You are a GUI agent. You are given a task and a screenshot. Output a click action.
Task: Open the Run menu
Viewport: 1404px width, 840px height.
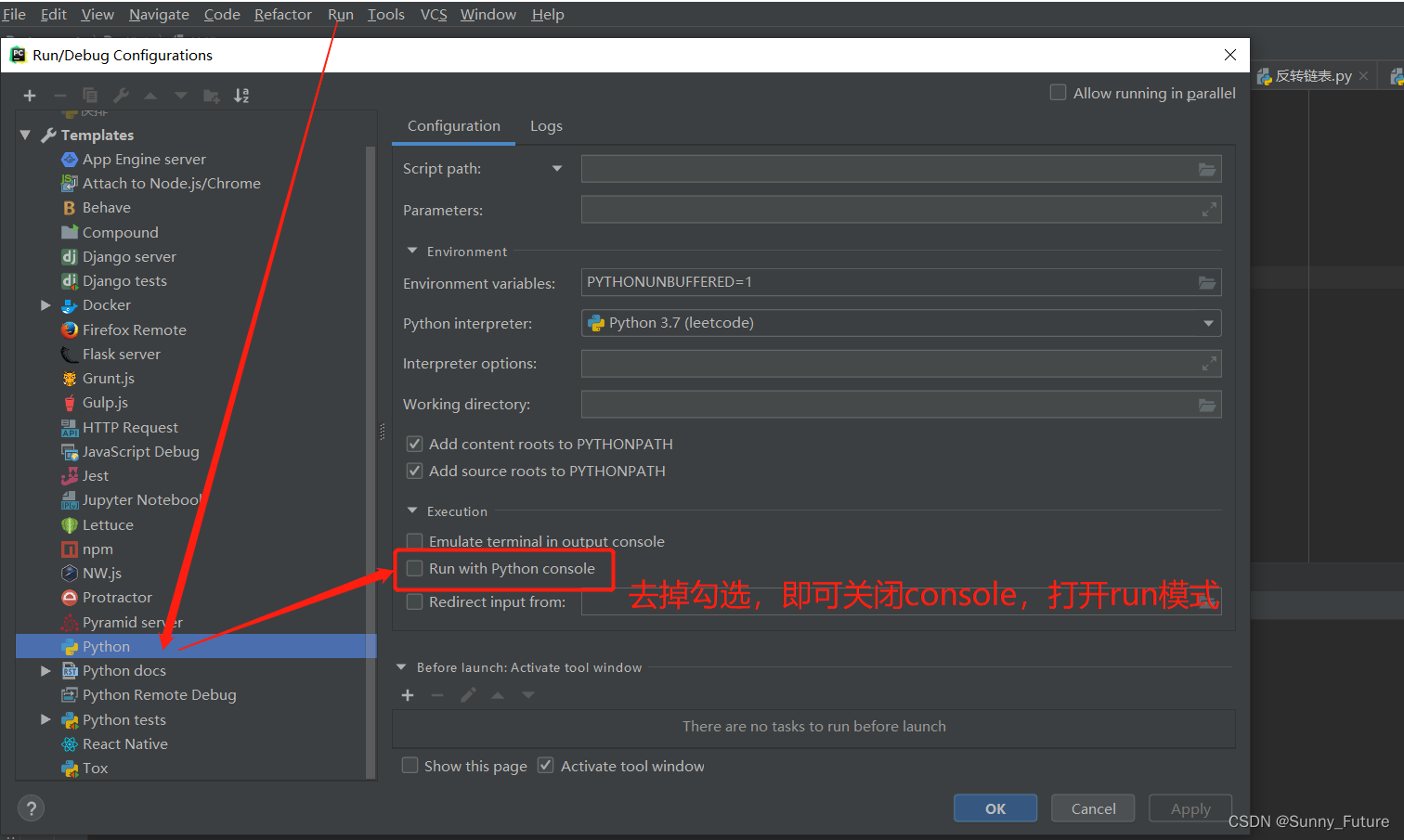(340, 15)
